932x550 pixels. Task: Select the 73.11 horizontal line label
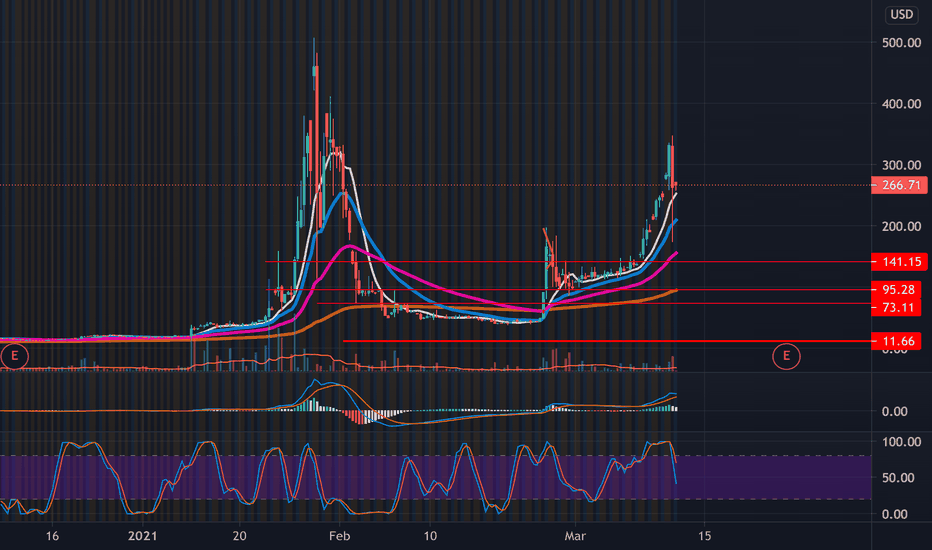point(896,307)
